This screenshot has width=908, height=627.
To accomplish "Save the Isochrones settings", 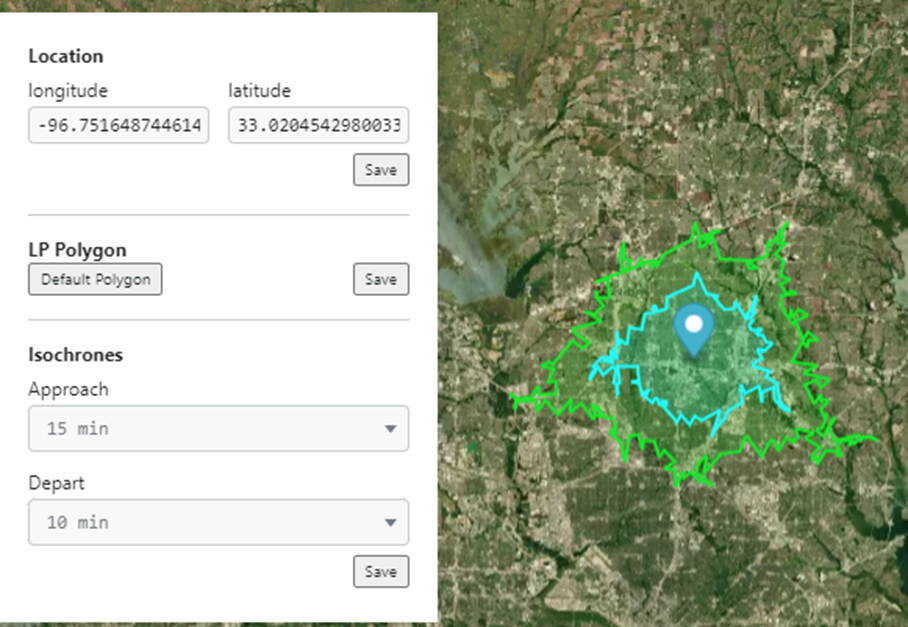I will [x=381, y=571].
